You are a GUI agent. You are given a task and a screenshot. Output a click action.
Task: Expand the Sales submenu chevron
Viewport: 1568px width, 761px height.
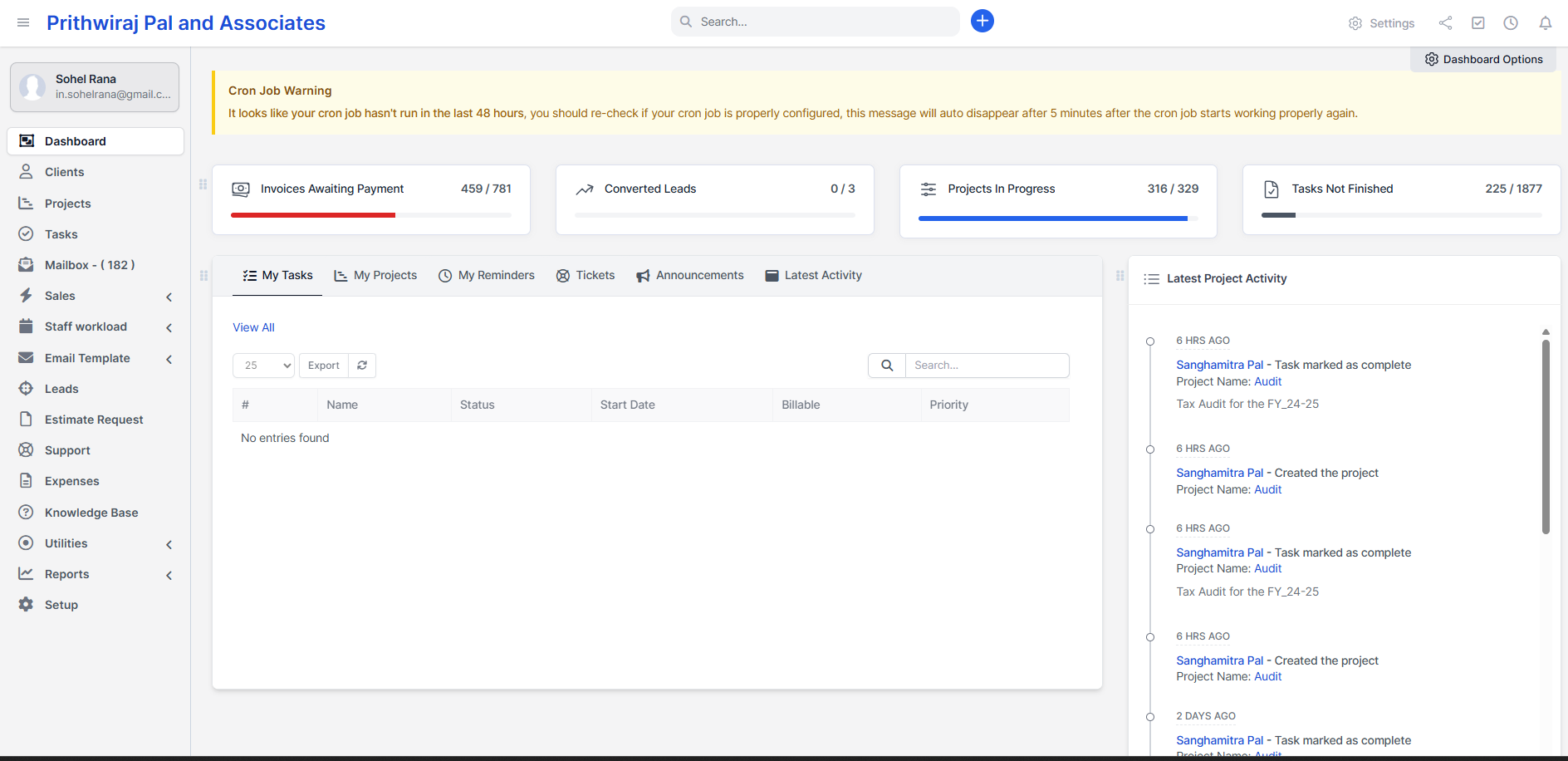[169, 297]
